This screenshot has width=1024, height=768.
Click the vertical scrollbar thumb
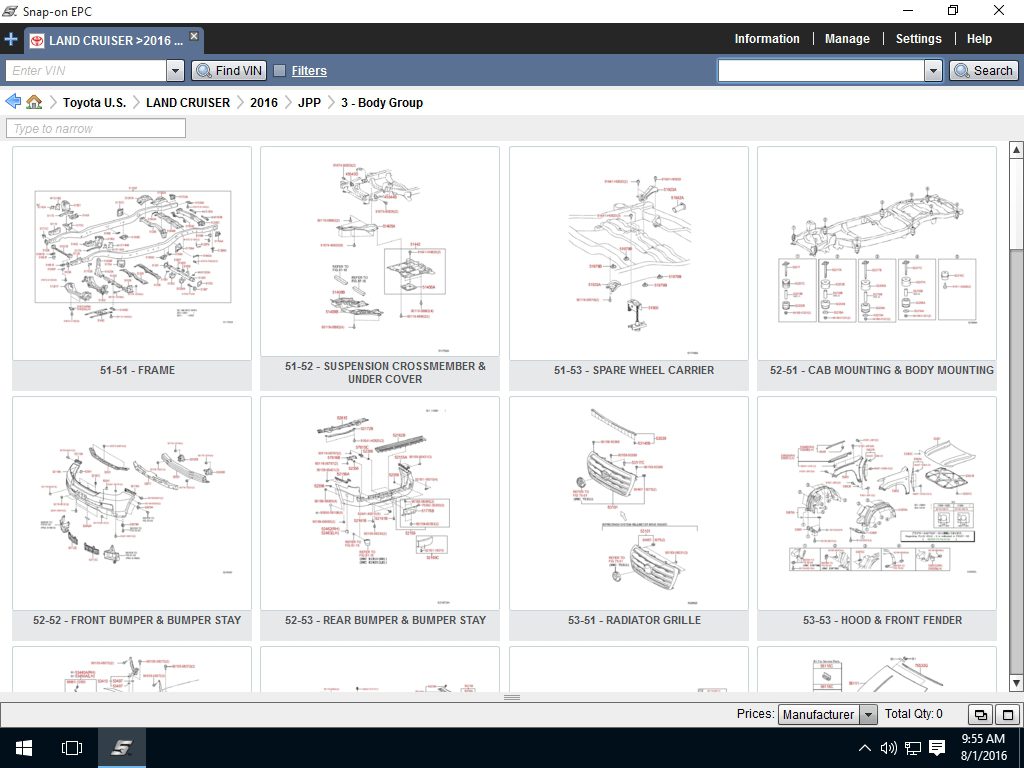point(1016,204)
